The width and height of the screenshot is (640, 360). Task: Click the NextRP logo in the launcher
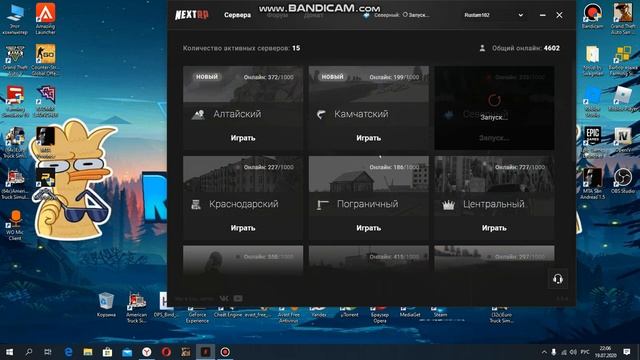tap(191, 15)
